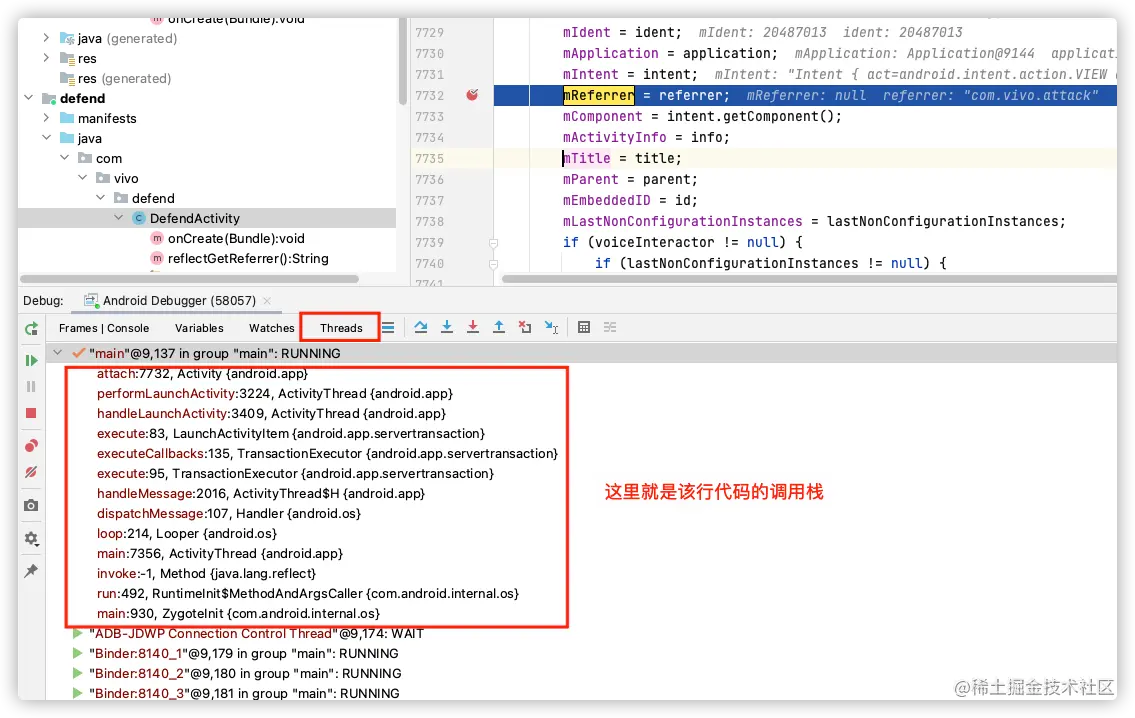This screenshot has width=1135, height=718.
Task: Open View Breakpoints dialog icon
Action: point(31,445)
